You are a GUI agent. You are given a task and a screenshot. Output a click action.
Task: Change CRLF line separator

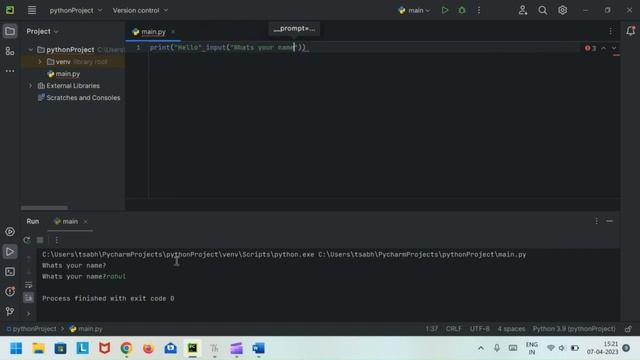pos(453,329)
